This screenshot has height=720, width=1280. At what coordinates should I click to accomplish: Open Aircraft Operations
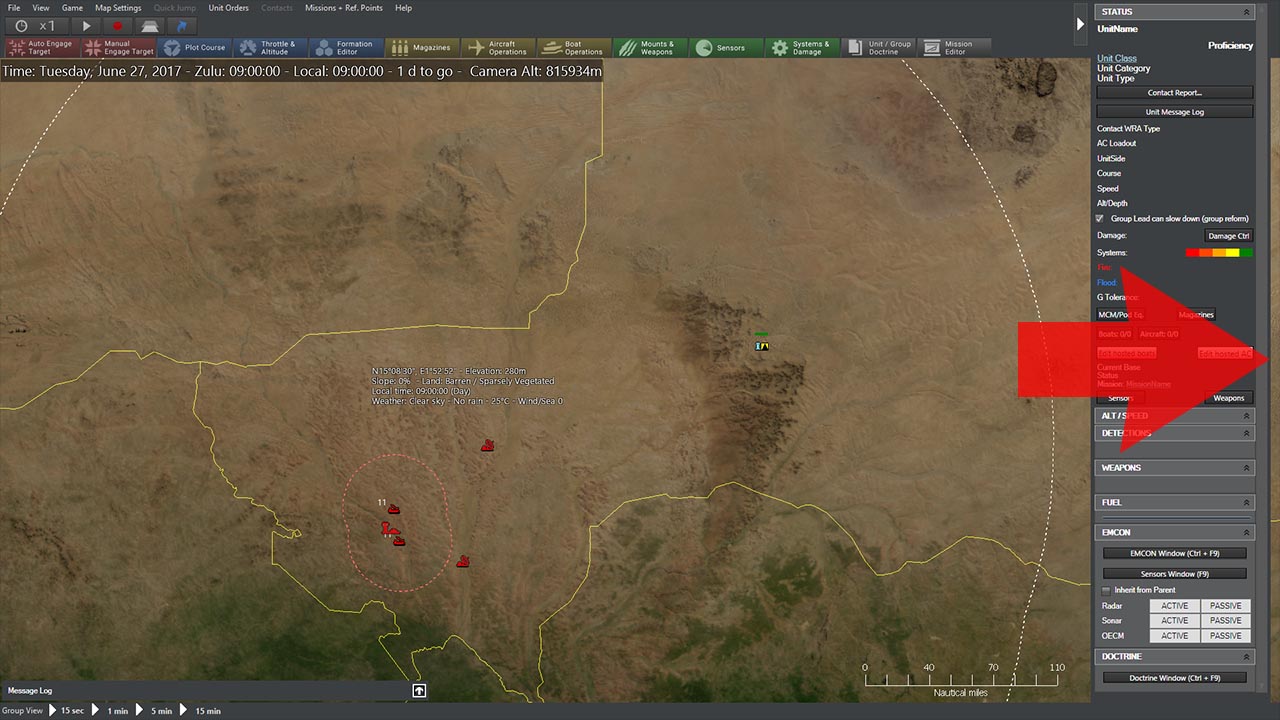coord(499,48)
